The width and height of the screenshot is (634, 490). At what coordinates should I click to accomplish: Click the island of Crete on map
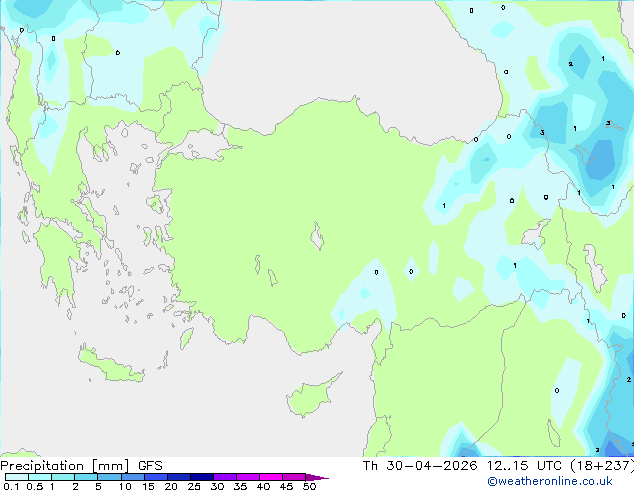(x=110, y=365)
